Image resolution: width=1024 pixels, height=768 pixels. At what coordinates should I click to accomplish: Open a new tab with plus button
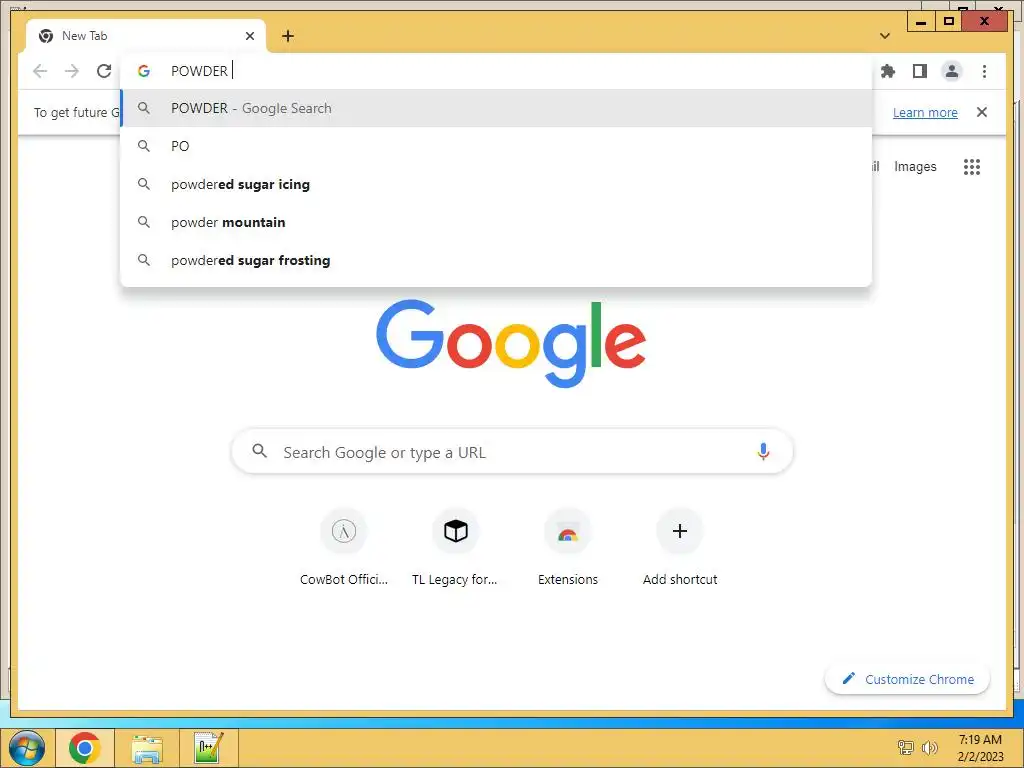click(288, 36)
